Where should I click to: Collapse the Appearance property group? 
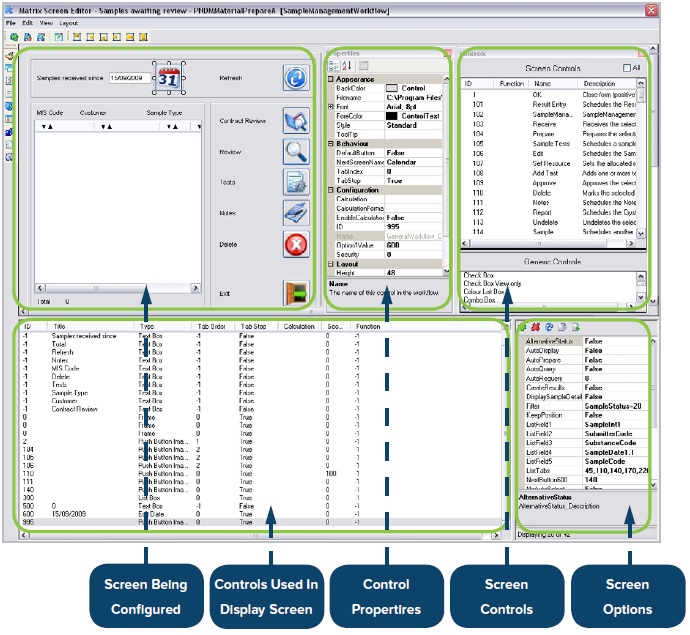click(330, 80)
